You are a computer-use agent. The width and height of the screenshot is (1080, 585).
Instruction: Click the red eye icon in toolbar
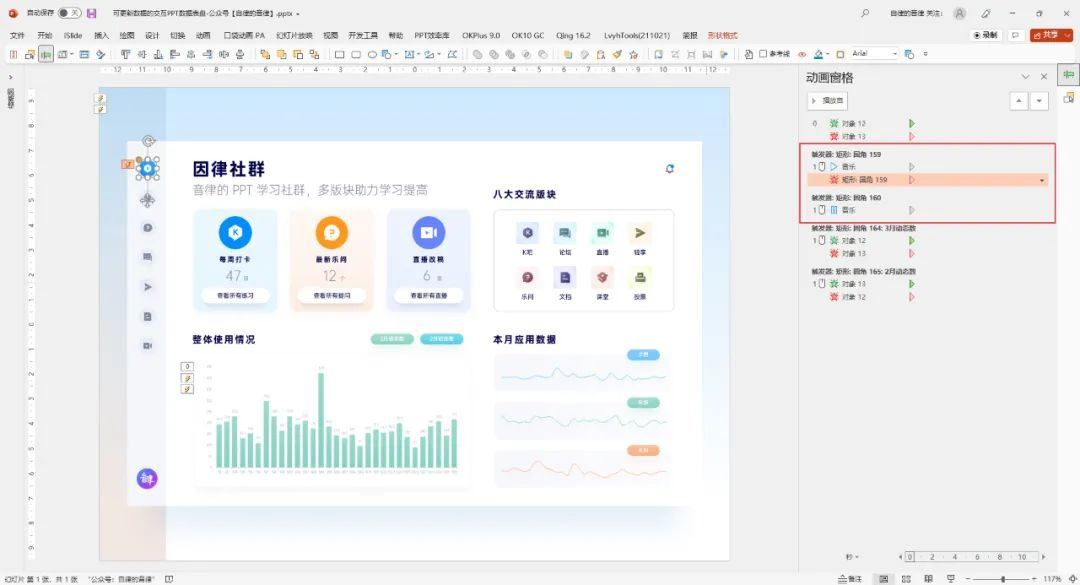click(x=801, y=54)
